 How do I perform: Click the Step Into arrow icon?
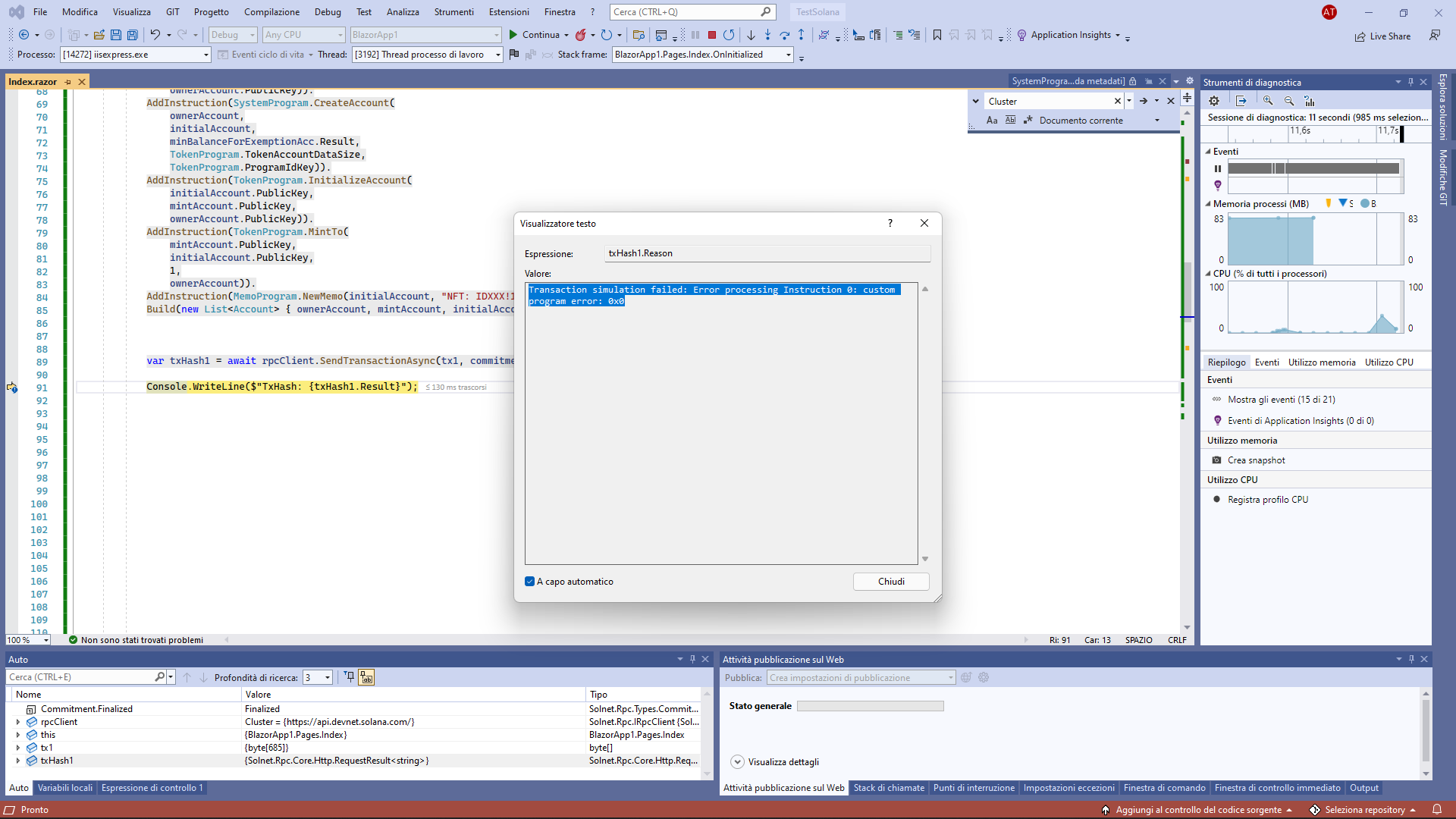coord(767,35)
